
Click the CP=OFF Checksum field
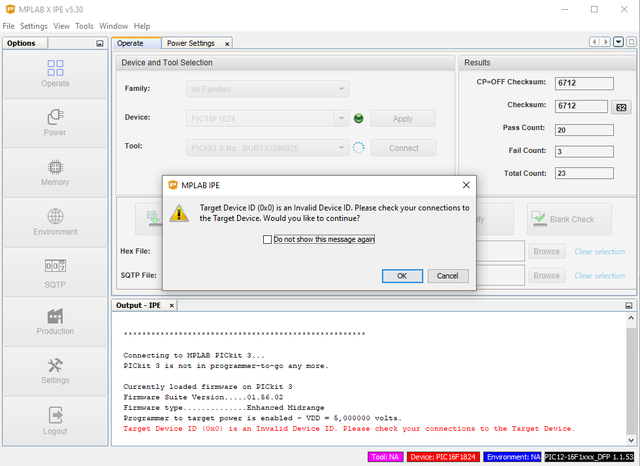pos(584,83)
